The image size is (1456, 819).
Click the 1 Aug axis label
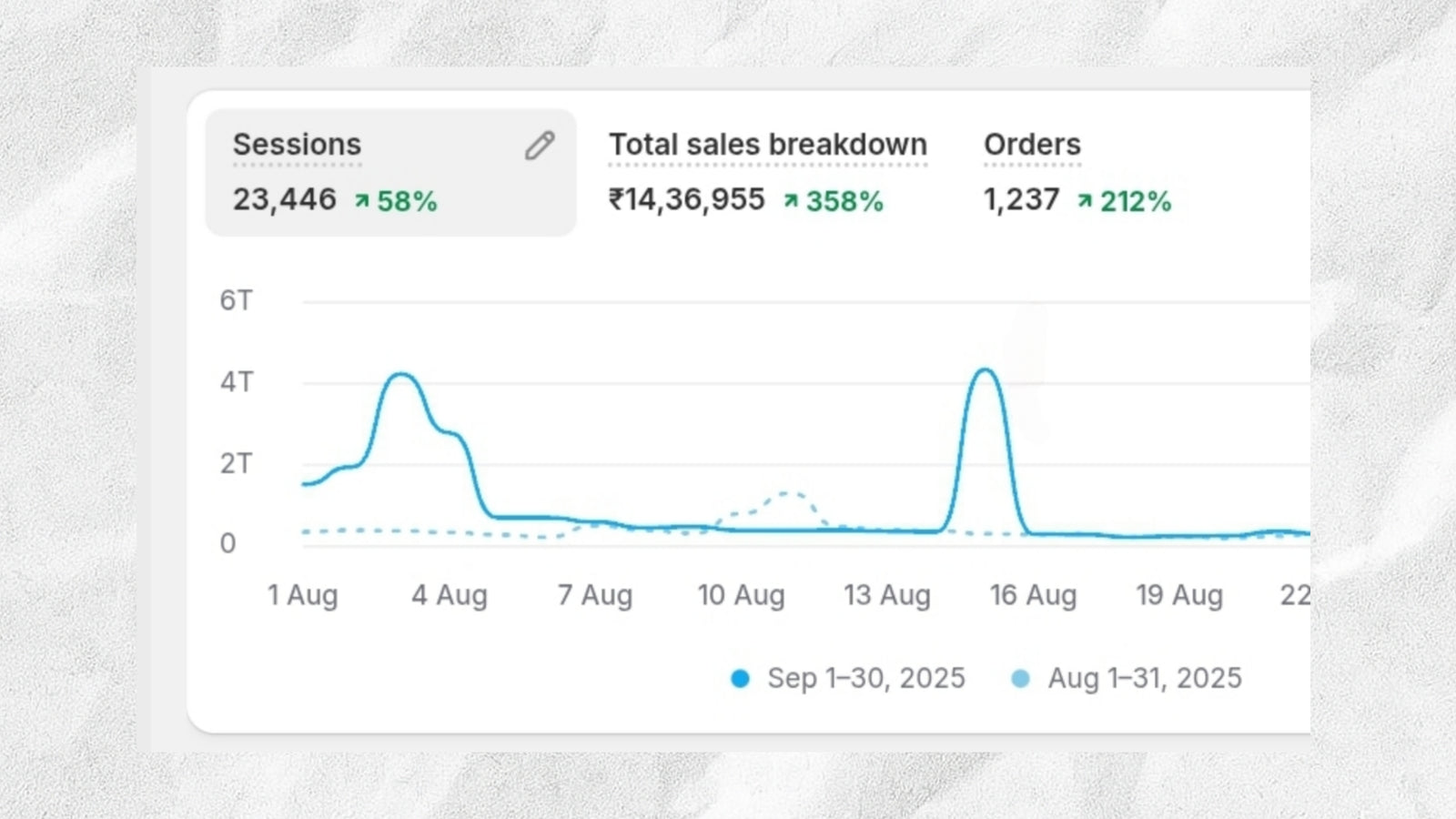[302, 595]
